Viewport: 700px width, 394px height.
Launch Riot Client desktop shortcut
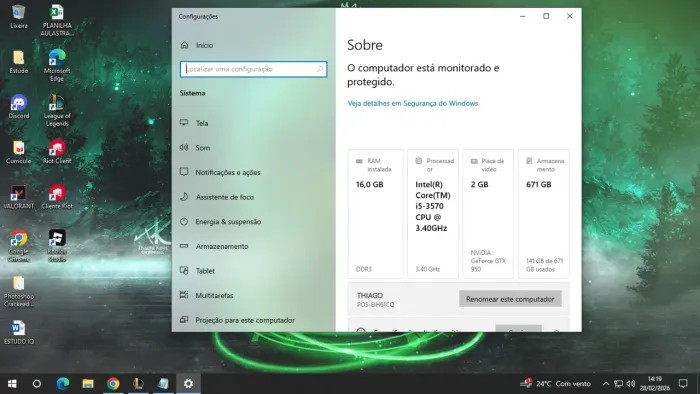pyautogui.click(x=57, y=152)
